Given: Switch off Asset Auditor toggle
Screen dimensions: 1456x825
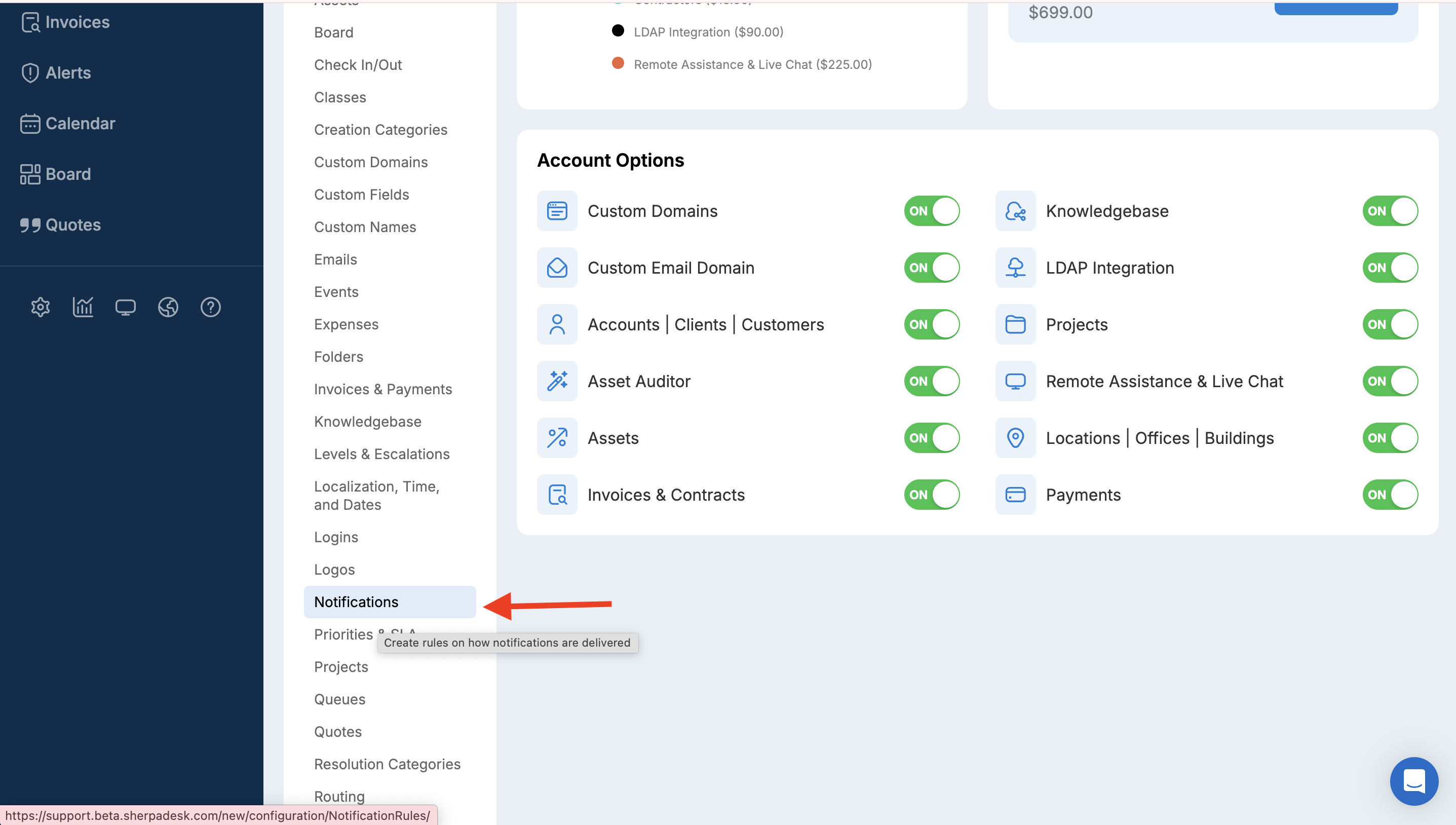Looking at the screenshot, I should point(931,382).
